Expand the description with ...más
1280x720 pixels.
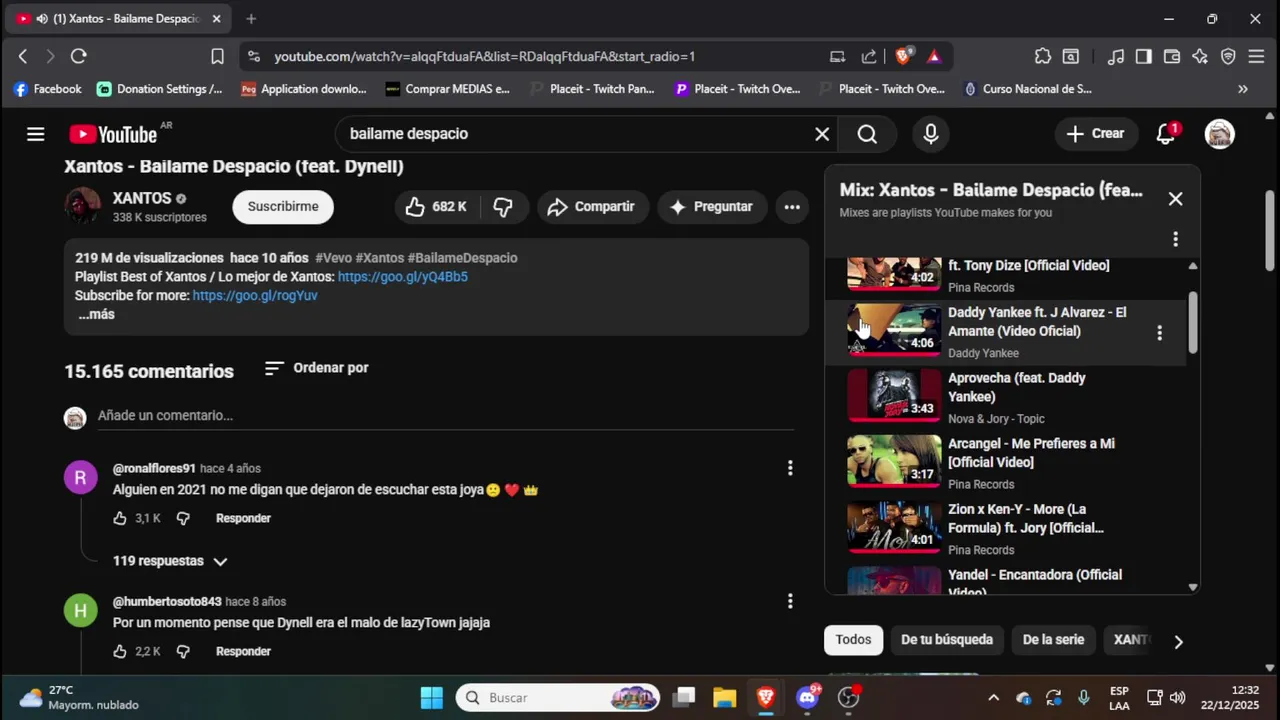(96, 314)
